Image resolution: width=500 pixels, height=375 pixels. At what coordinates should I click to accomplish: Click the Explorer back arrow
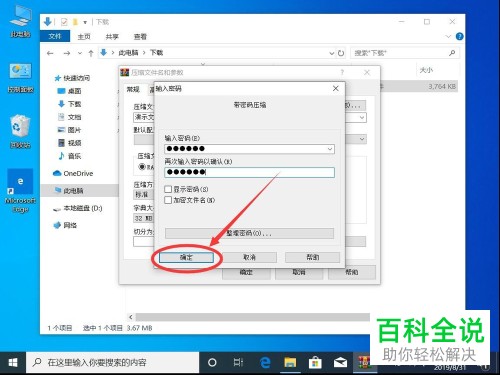pyautogui.click(x=50, y=53)
